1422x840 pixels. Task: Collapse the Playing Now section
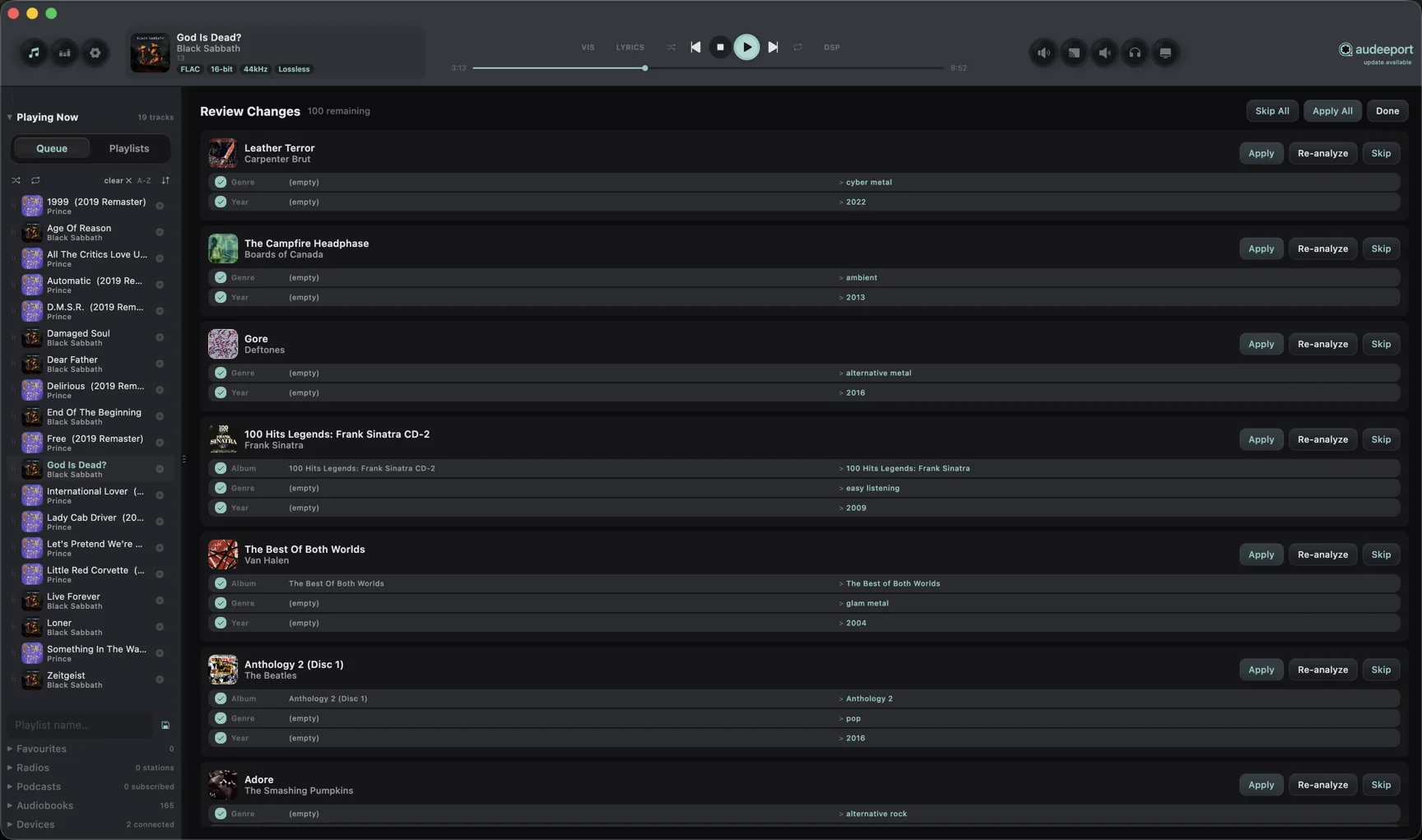coord(10,117)
